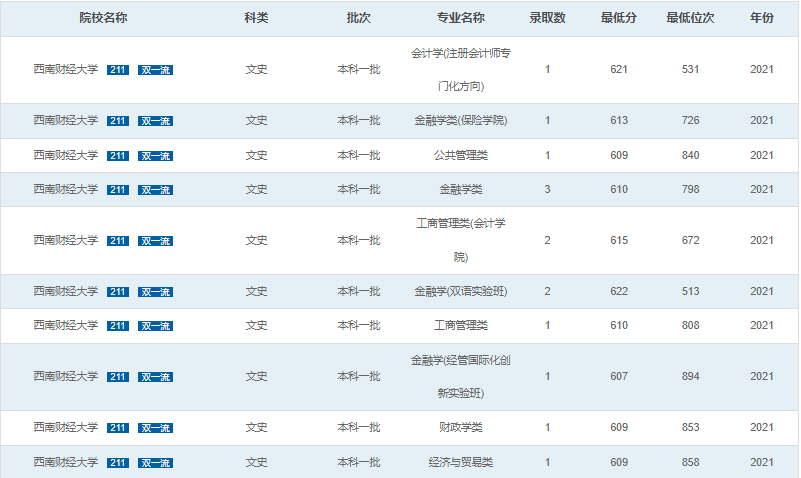
Task: Click the lowest rank value 894
Action: [691, 376]
